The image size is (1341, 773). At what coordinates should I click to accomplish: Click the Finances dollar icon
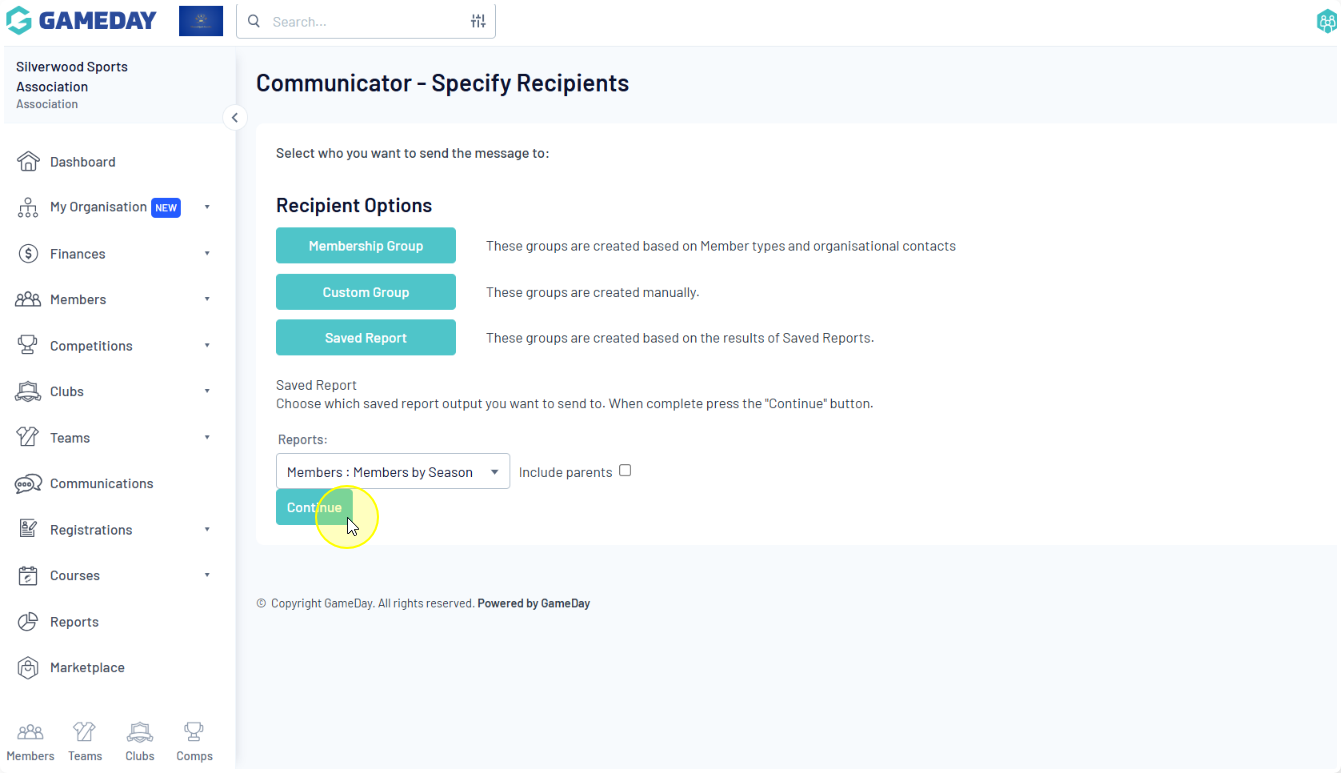[x=28, y=254]
